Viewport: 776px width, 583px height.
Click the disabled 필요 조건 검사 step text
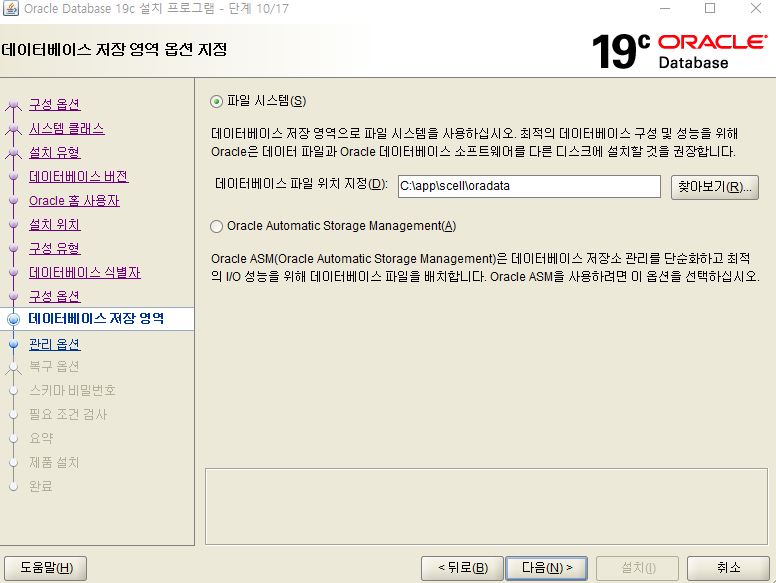point(68,414)
